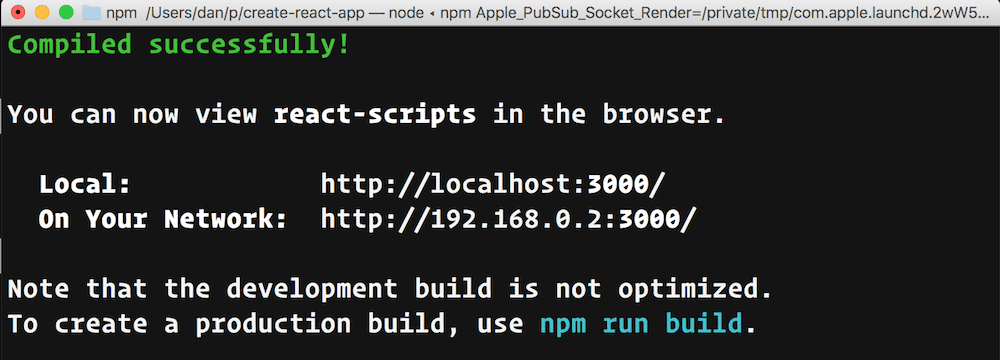Viewport: 1000px width, 360px height.
Task: Open the http://localhost:3000/ local URL
Action: coord(493,184)
